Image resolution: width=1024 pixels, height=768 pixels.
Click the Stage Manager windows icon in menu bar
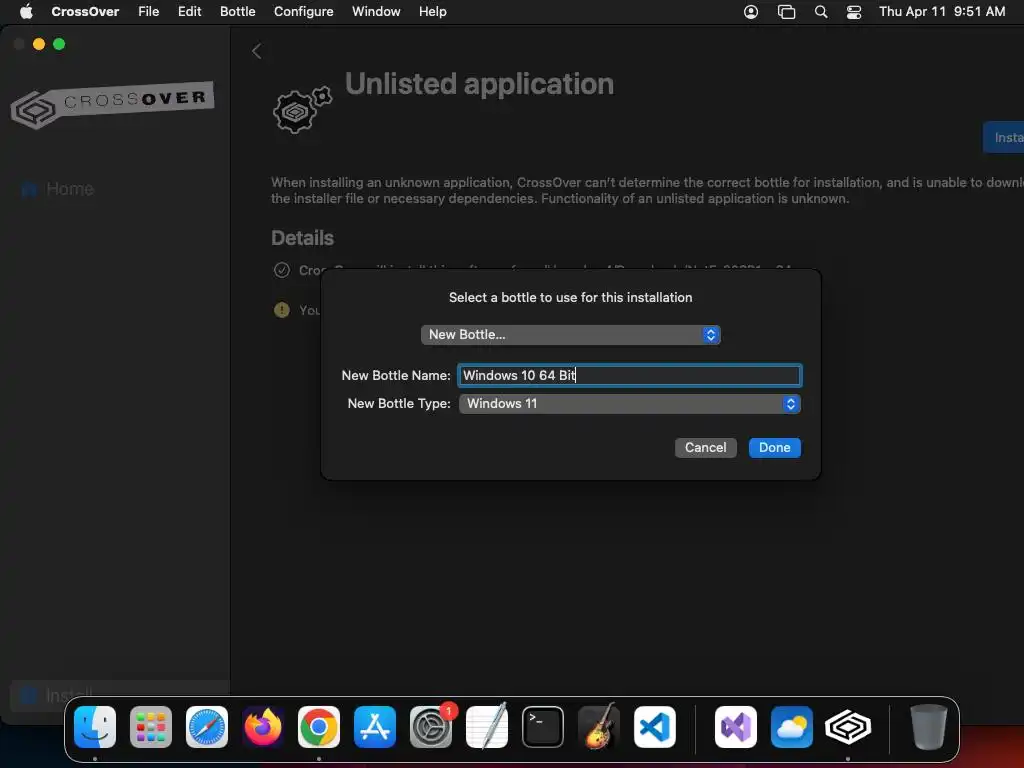(x=786, y=12)
